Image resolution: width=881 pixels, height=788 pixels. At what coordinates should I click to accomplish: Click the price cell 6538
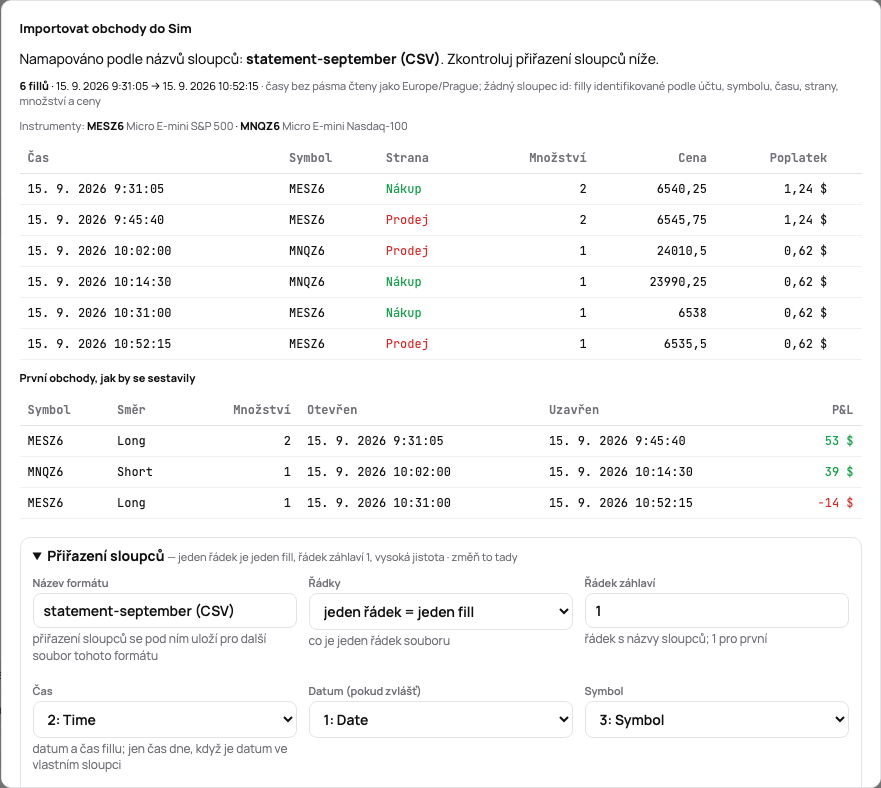click(692, 313)
